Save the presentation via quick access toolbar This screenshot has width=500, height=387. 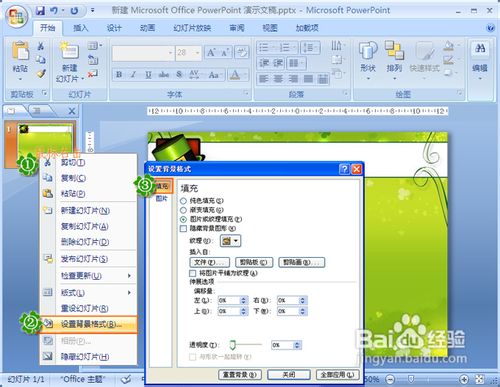tap(41, 11)
